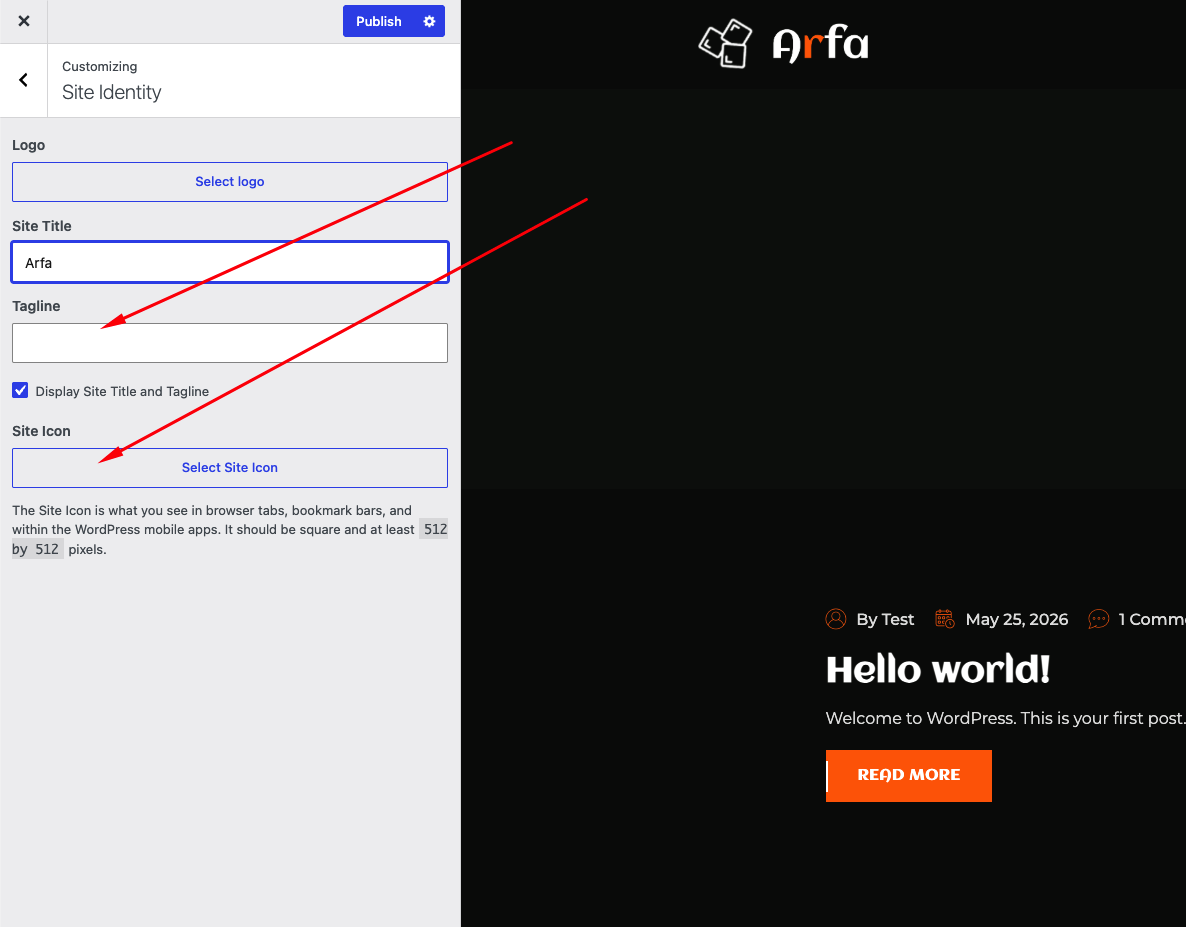Click the Select logo button
Screen dimensions: 1186x927
point(230,181)
